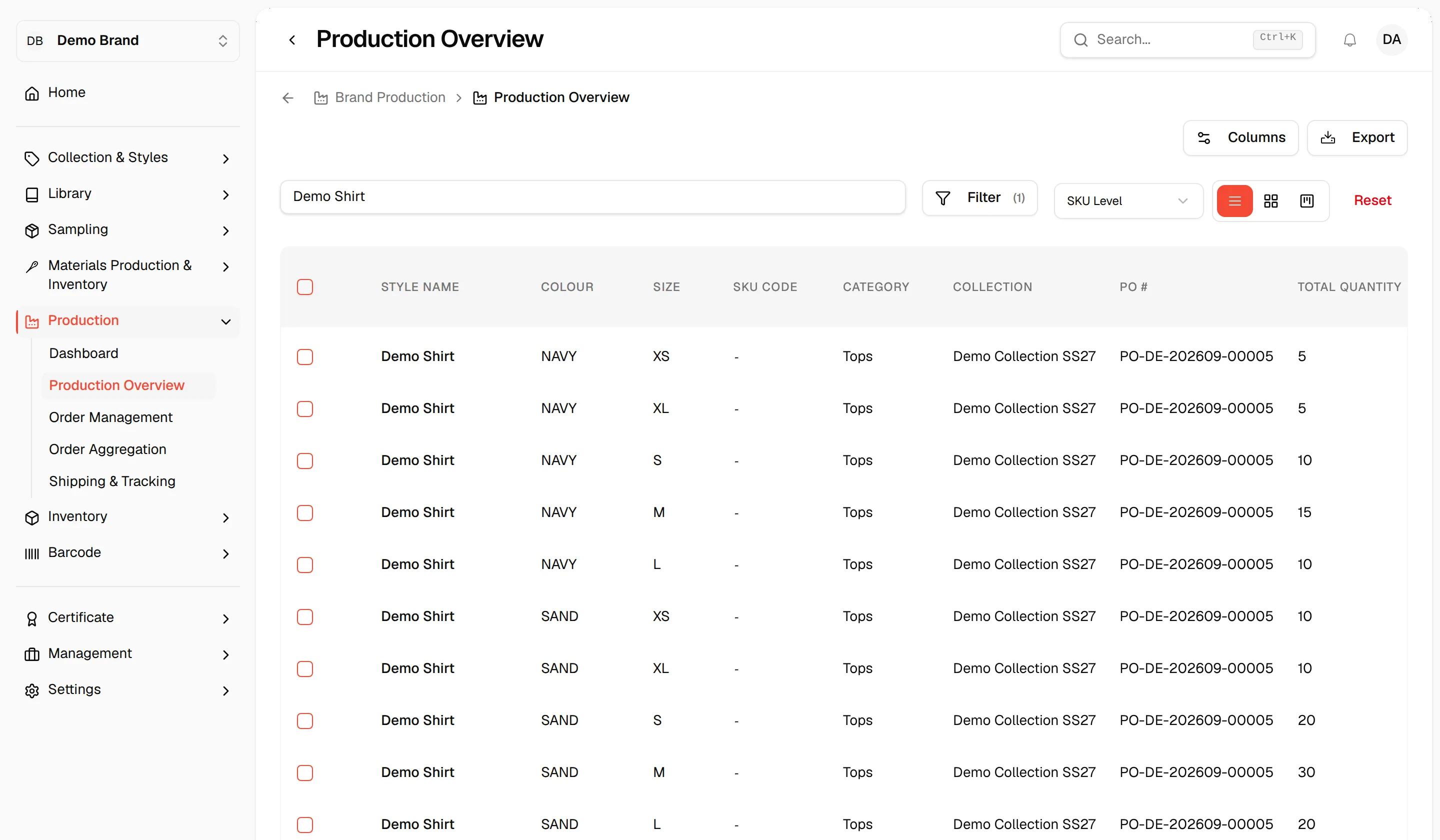1440x840 pixels.
Task: Click the Demo Shirt search field
Action: (592, 197)
